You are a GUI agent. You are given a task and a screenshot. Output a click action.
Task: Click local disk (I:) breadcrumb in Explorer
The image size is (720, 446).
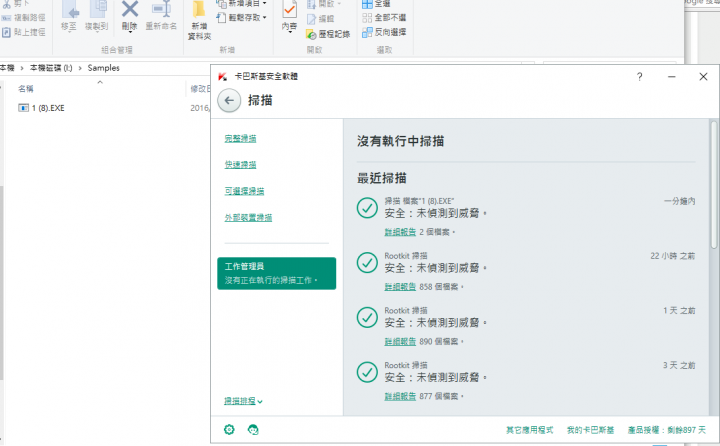[51, 68]
